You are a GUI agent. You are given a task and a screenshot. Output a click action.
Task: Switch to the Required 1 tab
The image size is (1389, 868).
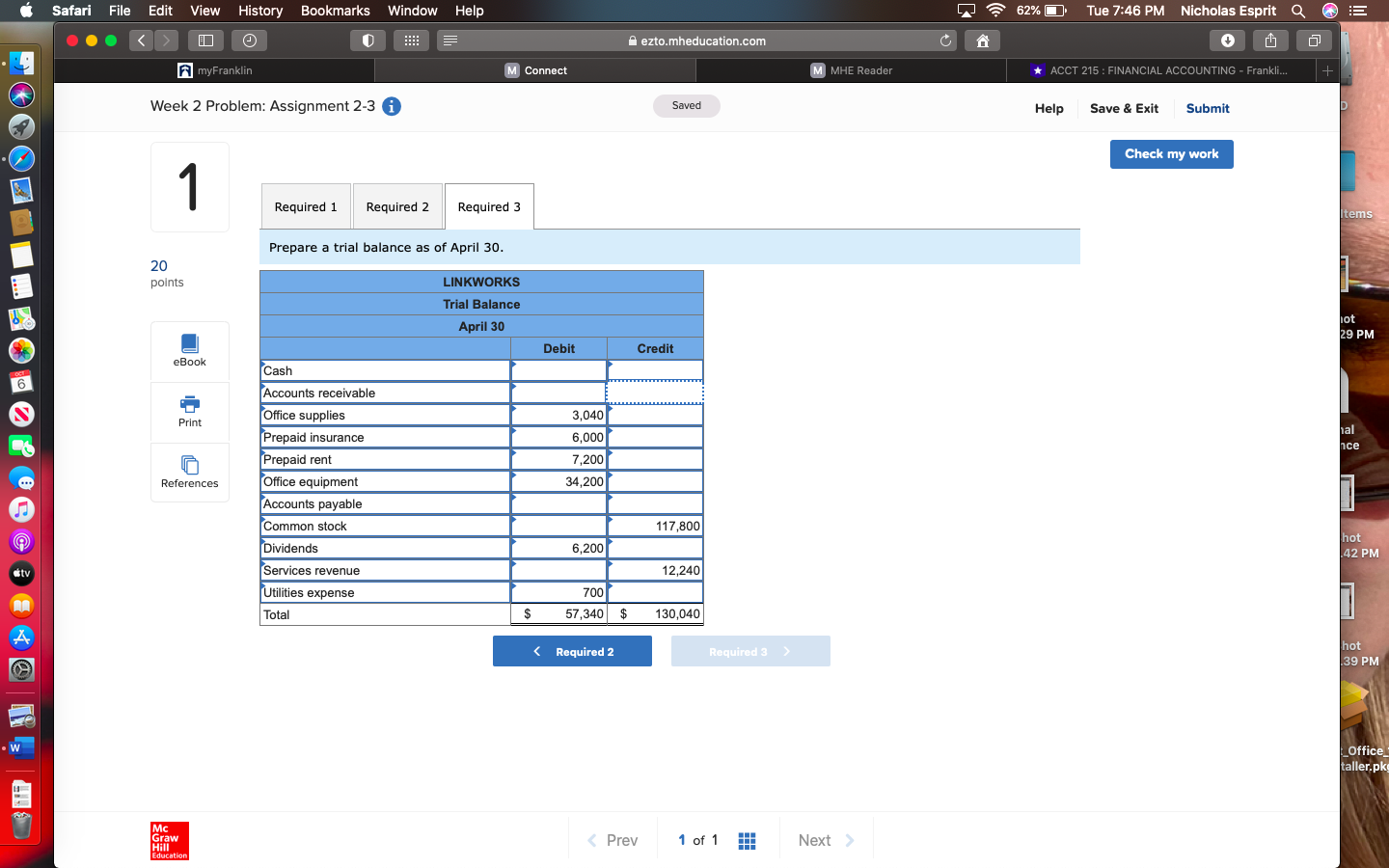click(306, 205)
